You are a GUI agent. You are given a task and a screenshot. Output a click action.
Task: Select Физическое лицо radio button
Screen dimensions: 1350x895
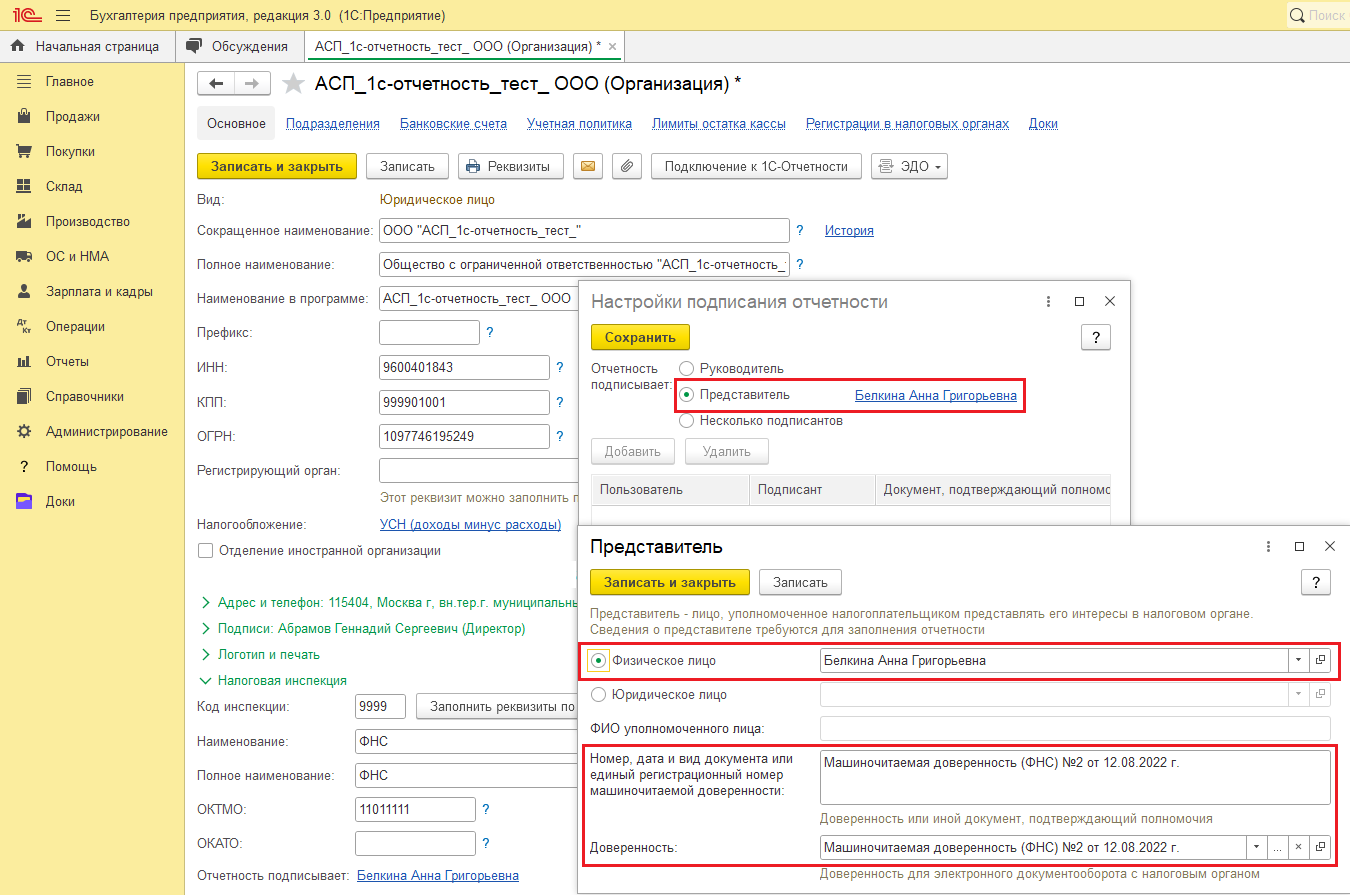[599, 661]
